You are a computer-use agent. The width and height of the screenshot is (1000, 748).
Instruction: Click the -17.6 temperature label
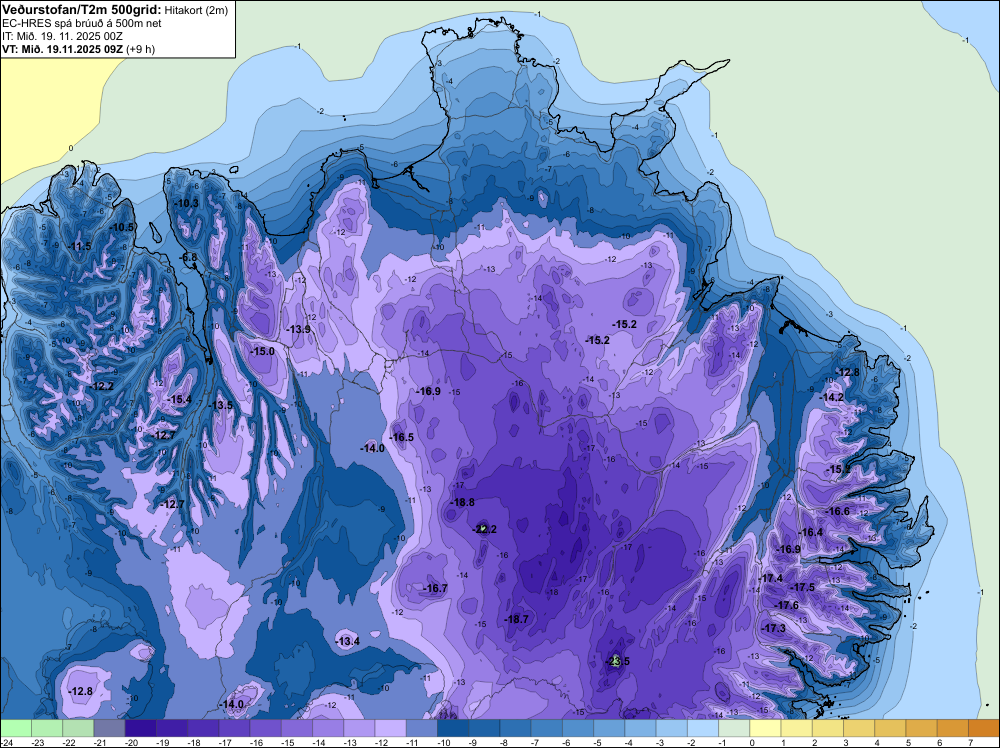coord(786,605)
